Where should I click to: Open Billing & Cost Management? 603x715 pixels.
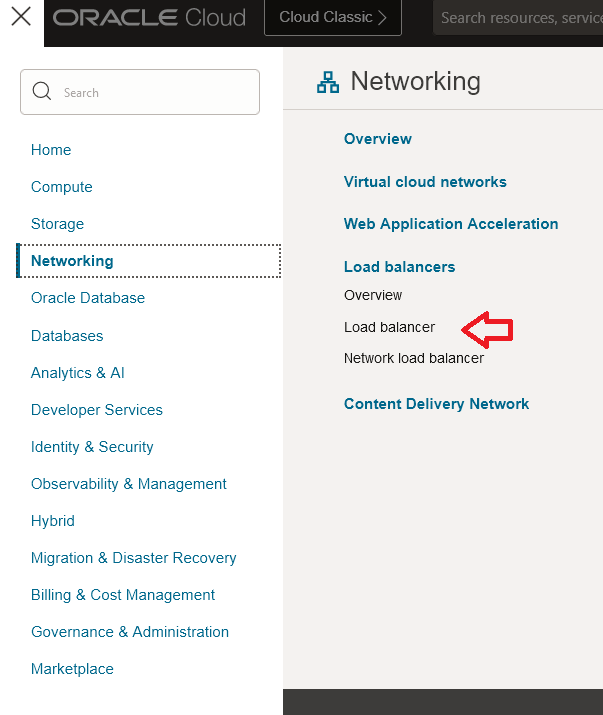pos(123,595)
